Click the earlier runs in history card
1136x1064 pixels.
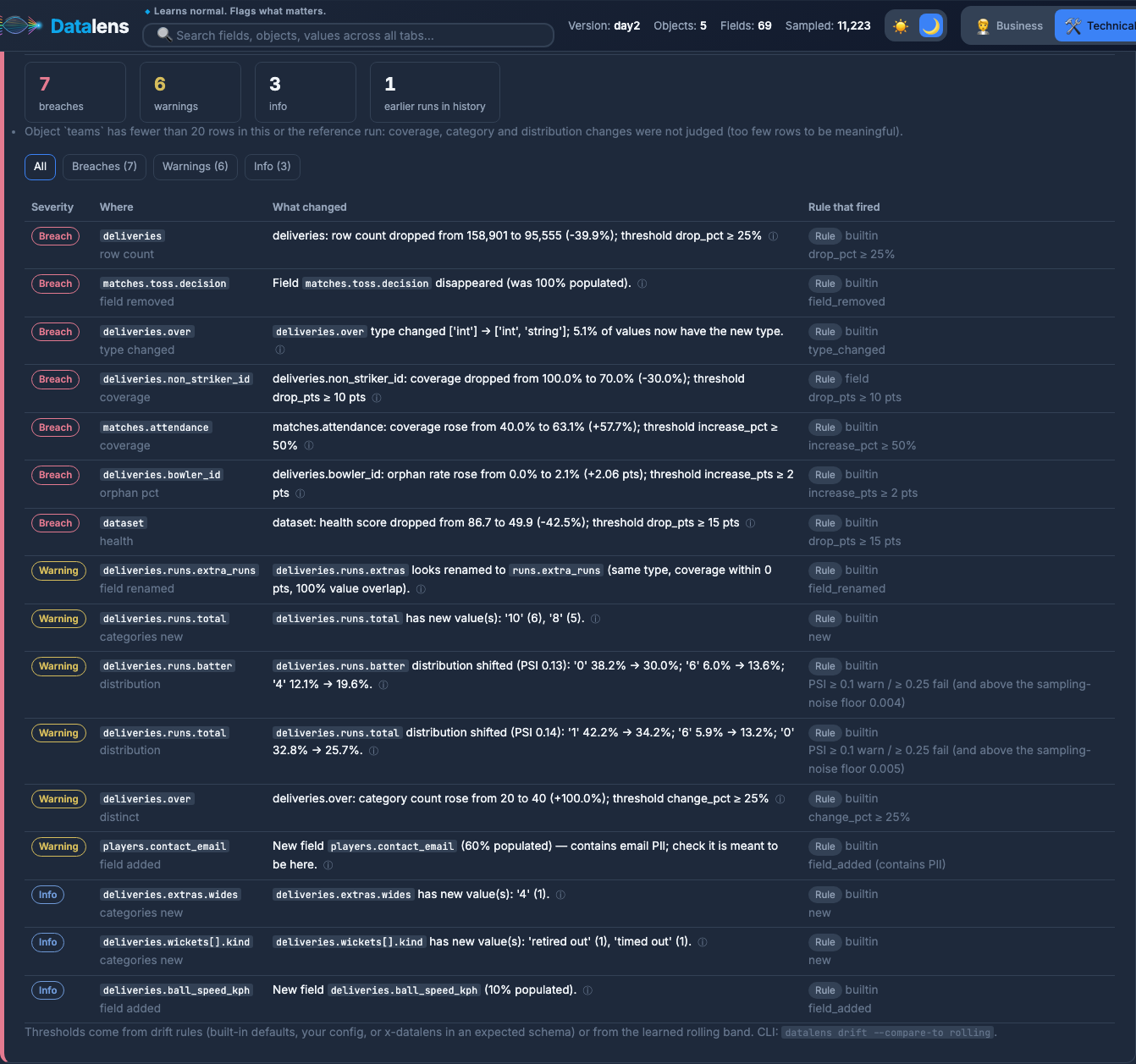(x=435, y=92)
